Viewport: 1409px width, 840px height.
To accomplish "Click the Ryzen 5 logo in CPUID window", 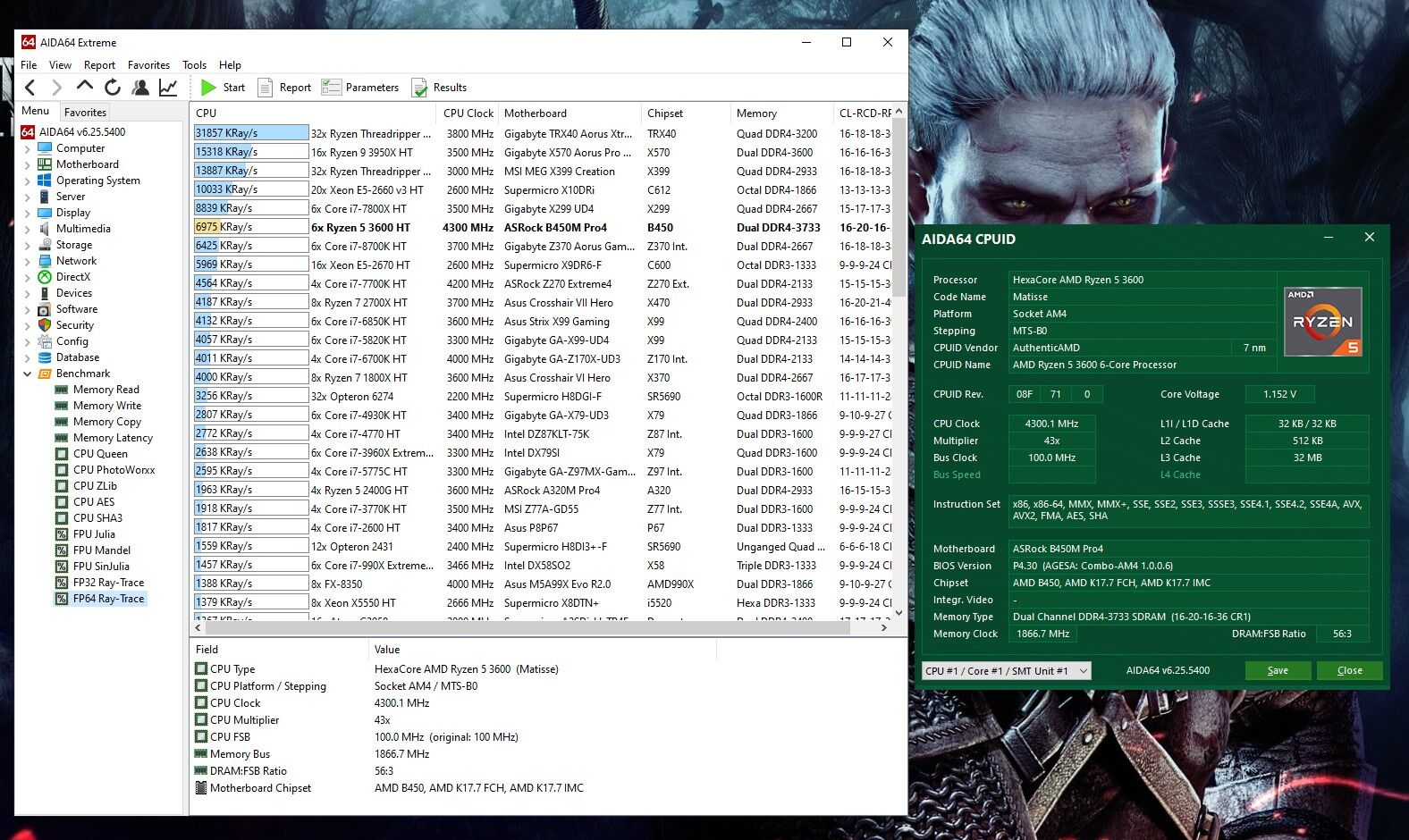I will 1323,322.
